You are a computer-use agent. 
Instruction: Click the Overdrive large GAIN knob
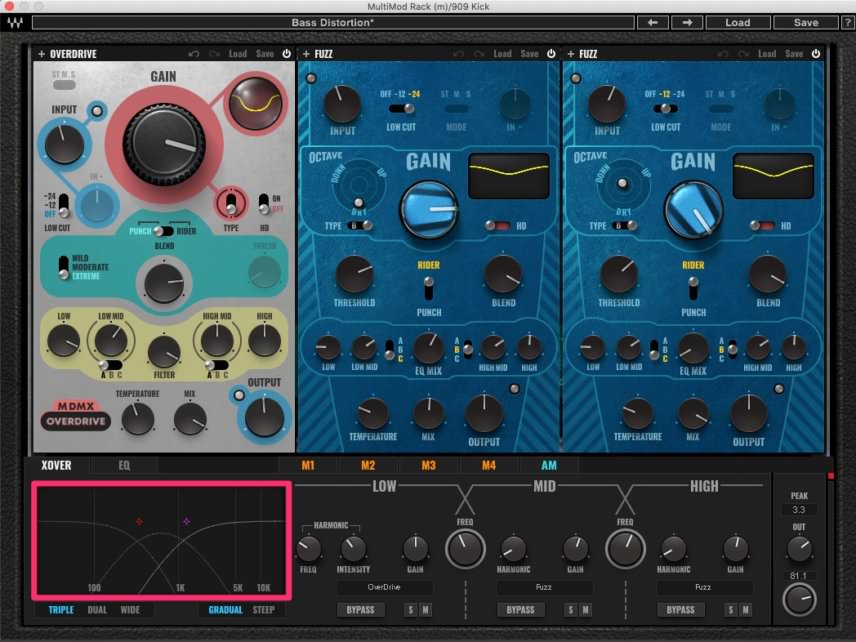pyautogui.click(x=164, y=144)
